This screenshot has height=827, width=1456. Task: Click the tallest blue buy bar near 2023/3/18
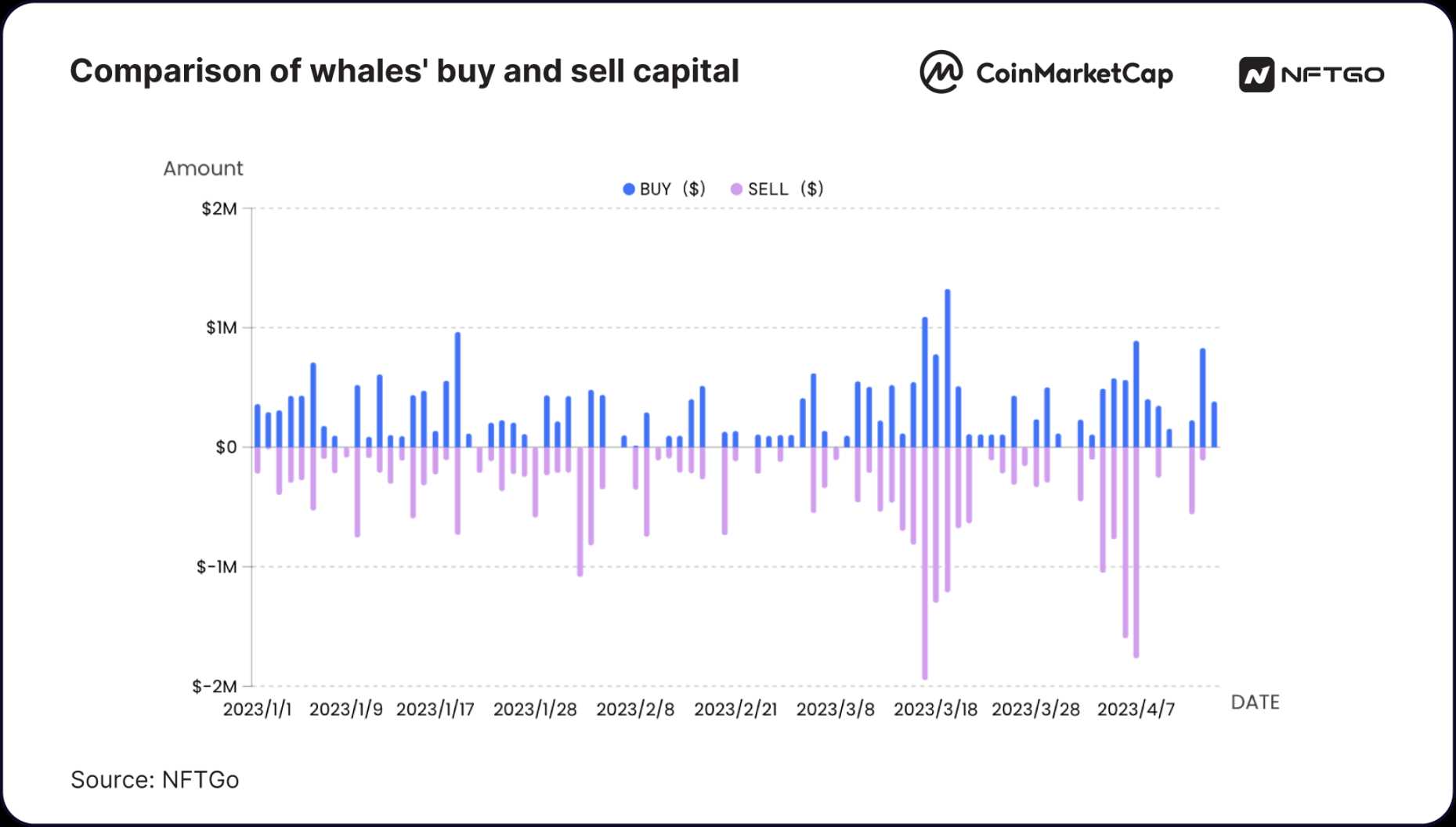point(947,368)
